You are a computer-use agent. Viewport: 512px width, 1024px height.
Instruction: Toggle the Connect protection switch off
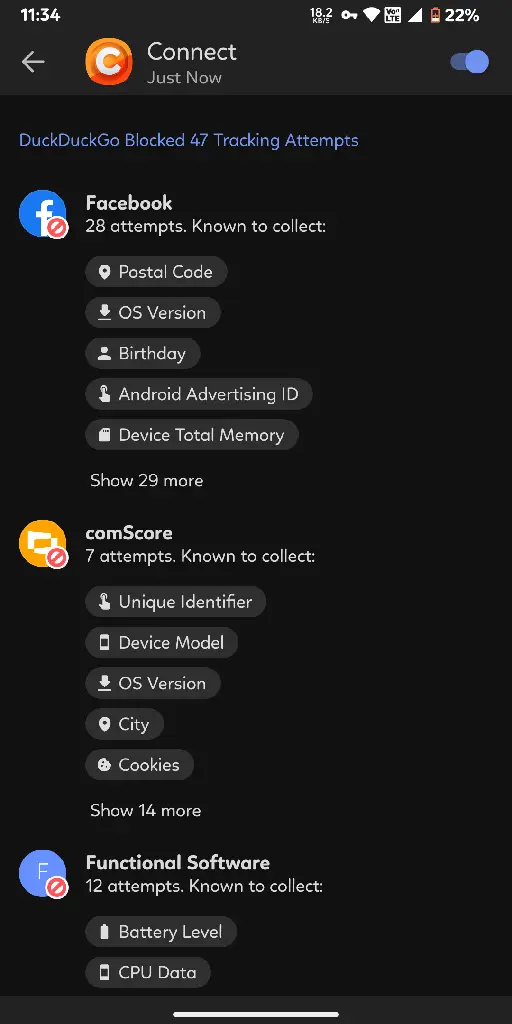[x=469, y=62]
